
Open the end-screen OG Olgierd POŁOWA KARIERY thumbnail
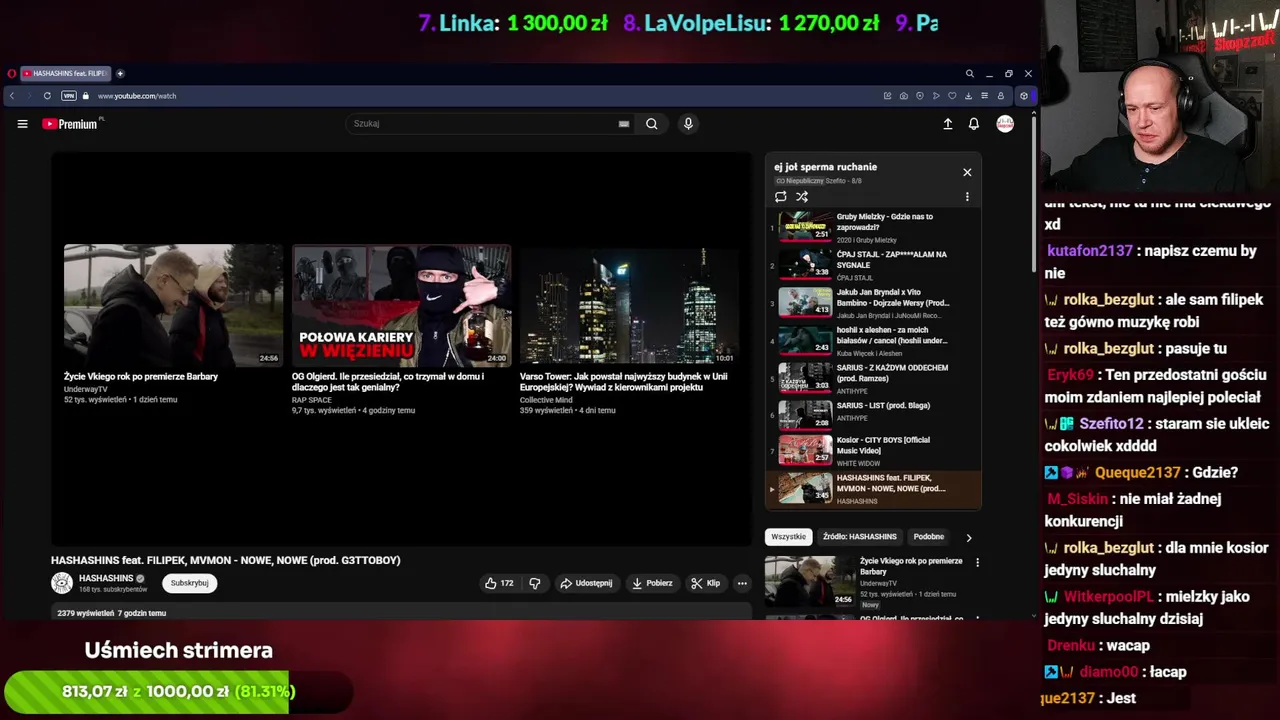[x=401, y=305]
